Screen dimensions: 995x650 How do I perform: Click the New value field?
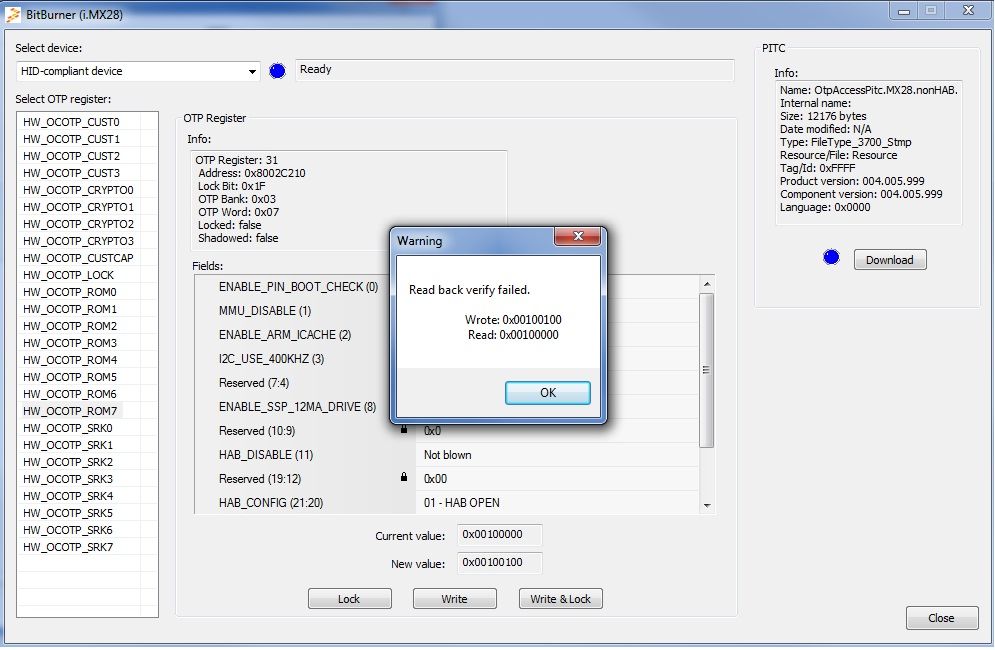coord(499,562)
